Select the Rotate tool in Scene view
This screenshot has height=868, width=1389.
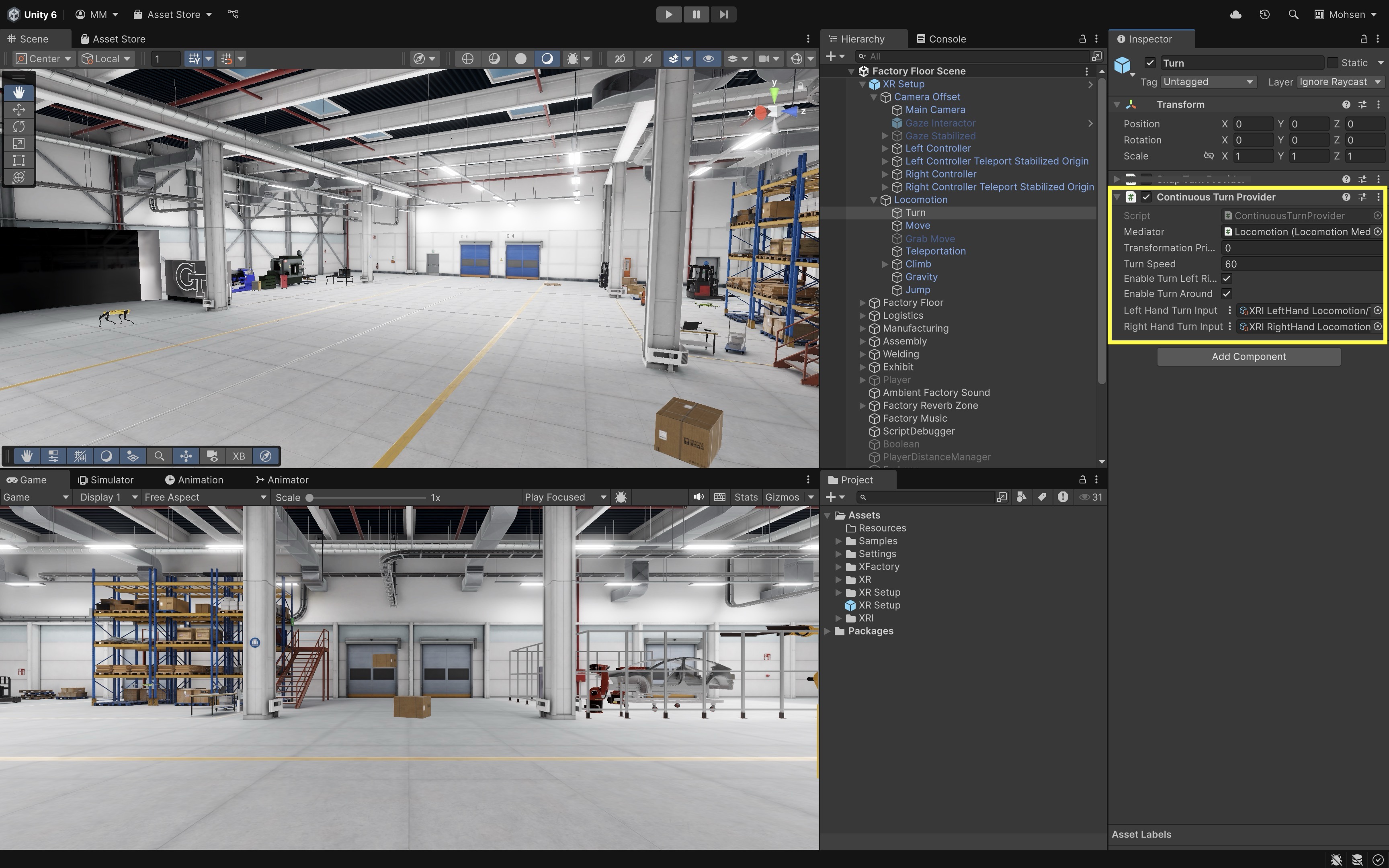coord(18,126)
